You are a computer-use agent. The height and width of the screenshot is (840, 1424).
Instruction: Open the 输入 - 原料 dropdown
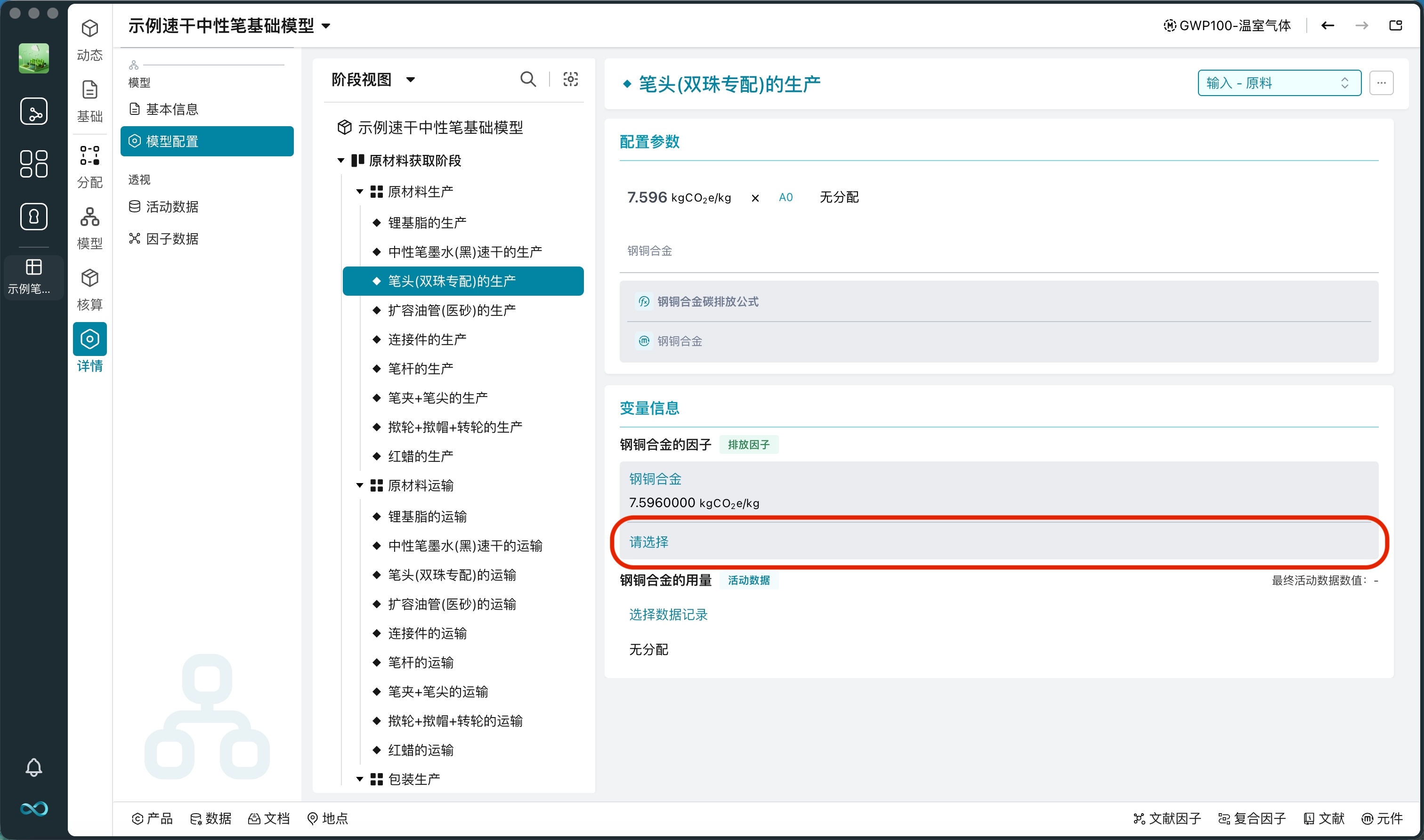(1278, 83)
